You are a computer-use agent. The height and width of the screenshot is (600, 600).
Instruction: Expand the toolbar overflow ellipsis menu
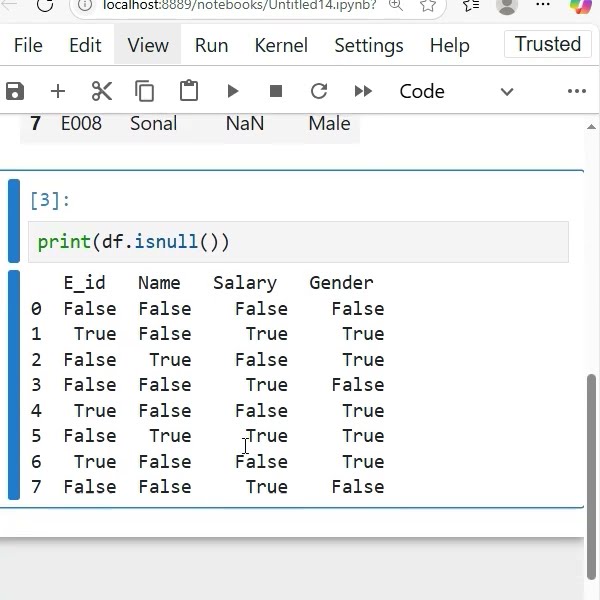(577, 91)
